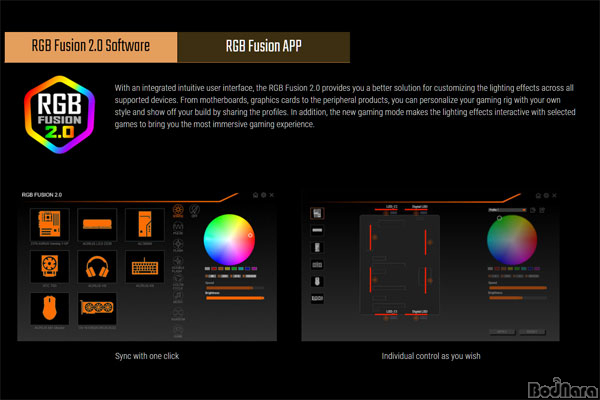Select the AORUS mouse device tile
600x400 pixels.
50,309
